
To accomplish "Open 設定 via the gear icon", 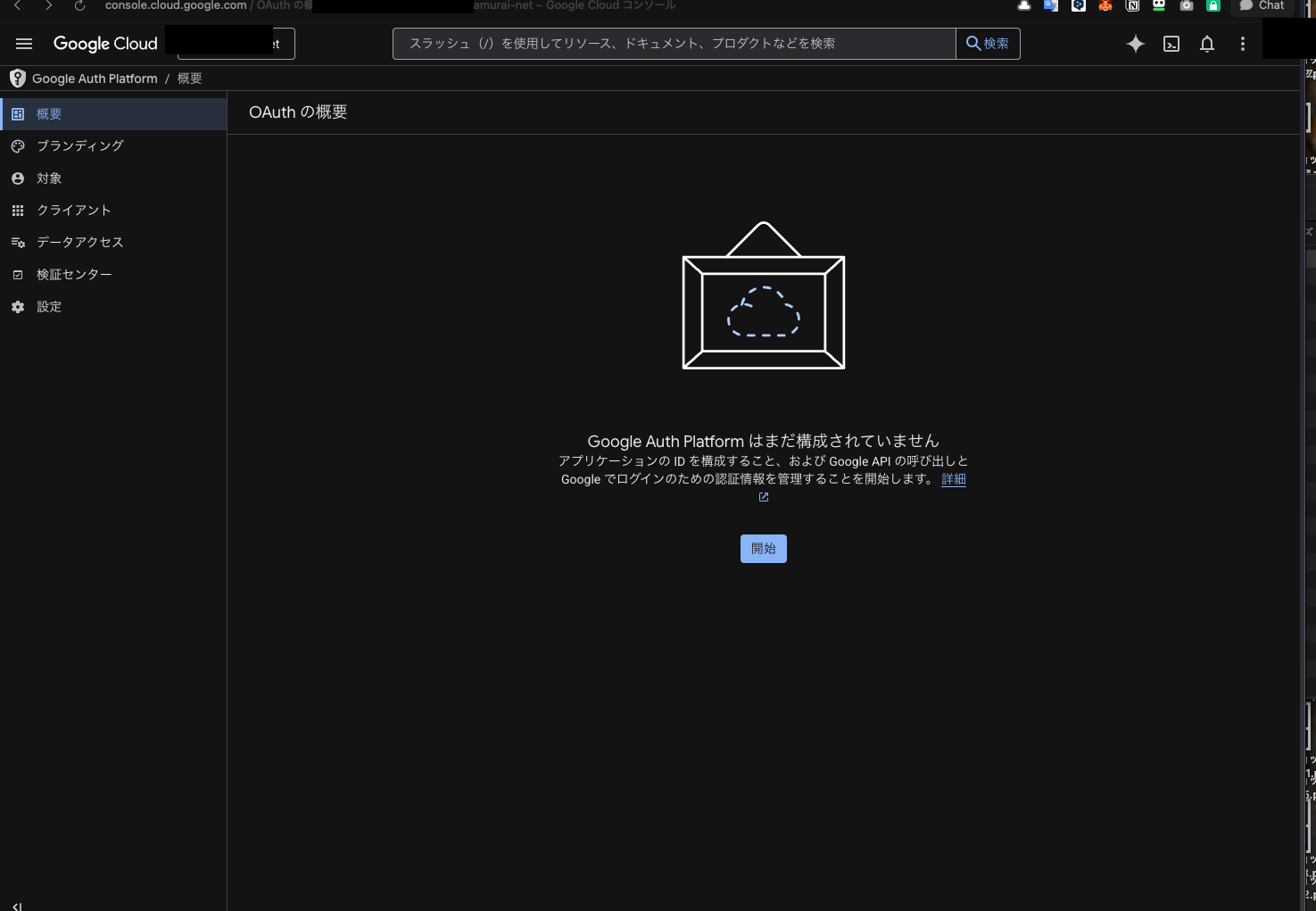I will [49, 306].
